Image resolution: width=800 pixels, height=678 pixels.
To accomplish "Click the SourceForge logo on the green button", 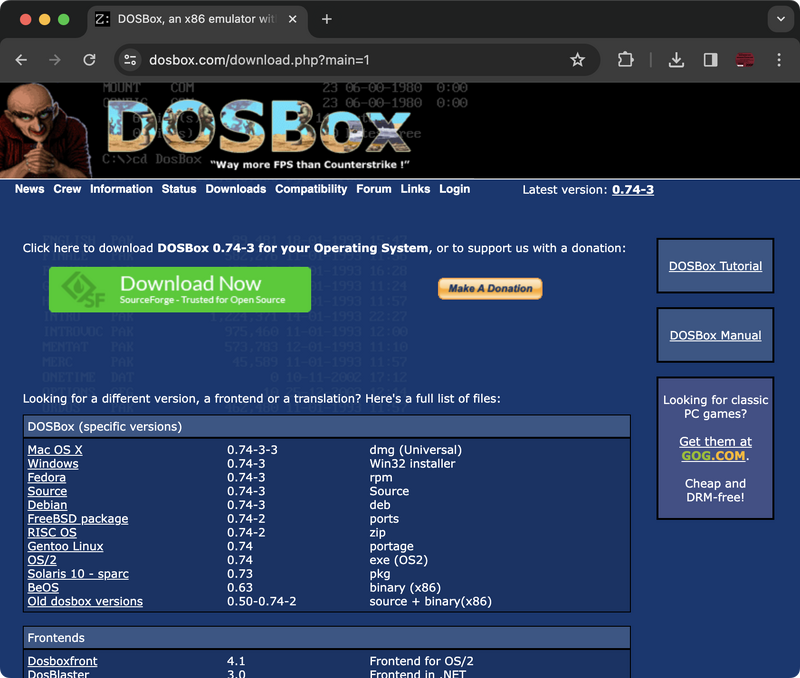I will (x=80, y=288).
